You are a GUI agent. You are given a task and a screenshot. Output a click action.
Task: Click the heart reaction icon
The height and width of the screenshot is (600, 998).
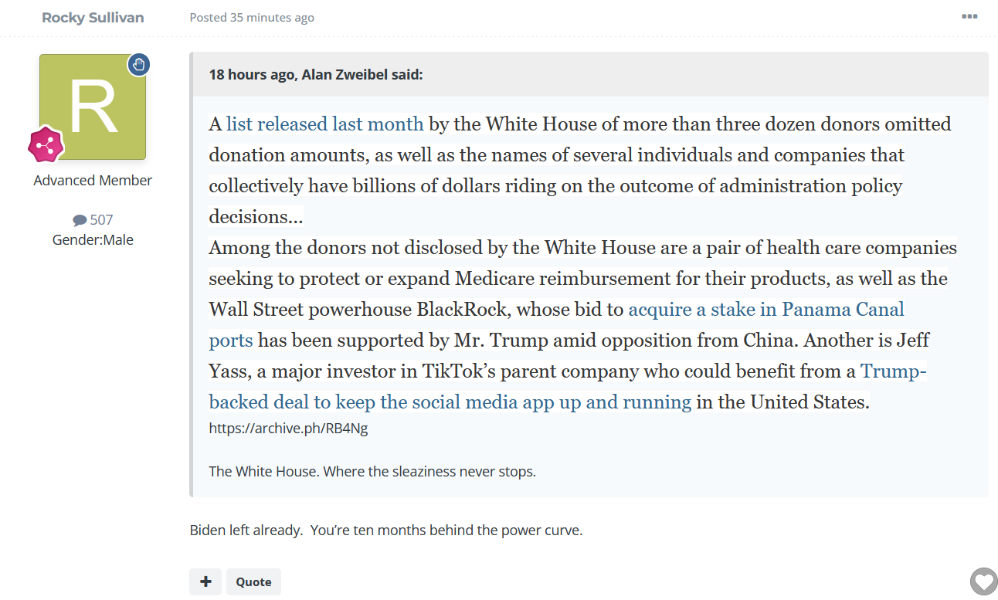coord(984,581)
